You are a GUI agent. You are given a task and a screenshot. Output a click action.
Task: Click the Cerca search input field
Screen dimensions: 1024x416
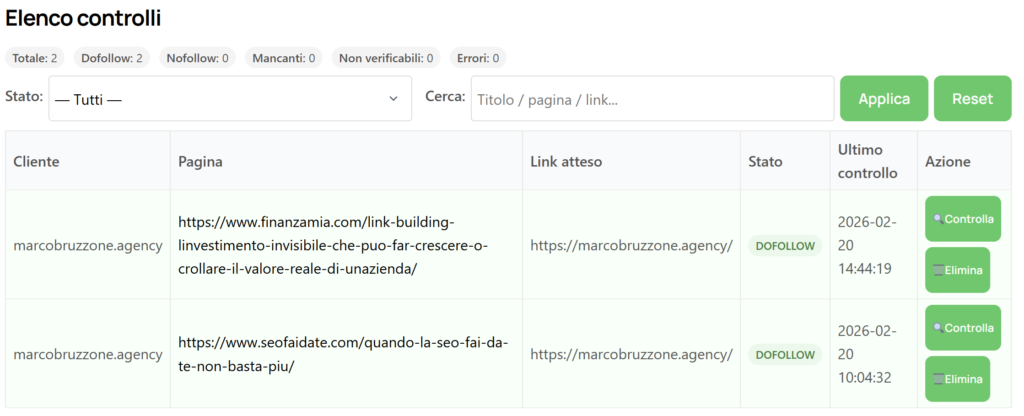coord(652,99)
